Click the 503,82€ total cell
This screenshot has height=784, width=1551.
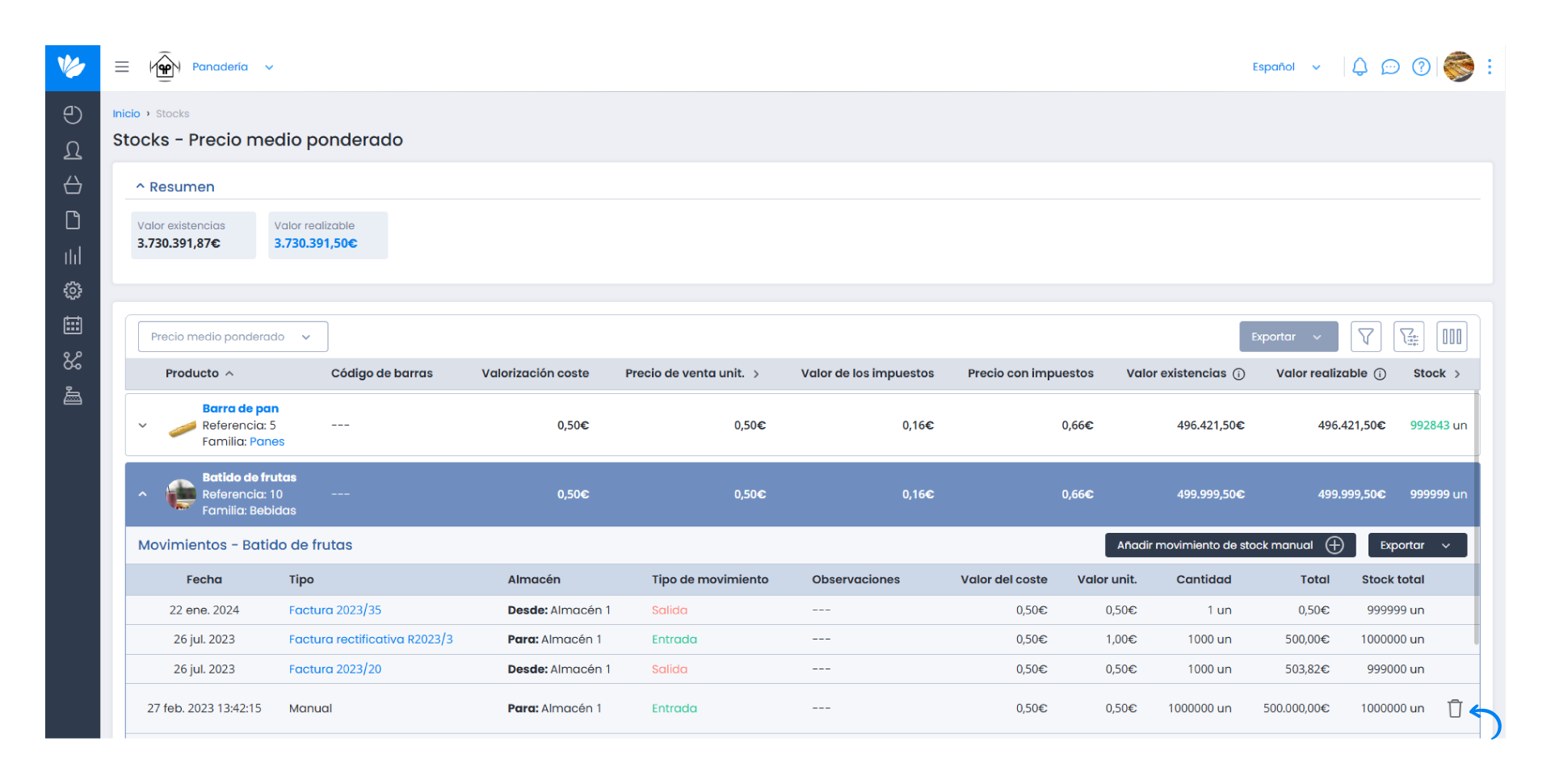point(1306,669)
